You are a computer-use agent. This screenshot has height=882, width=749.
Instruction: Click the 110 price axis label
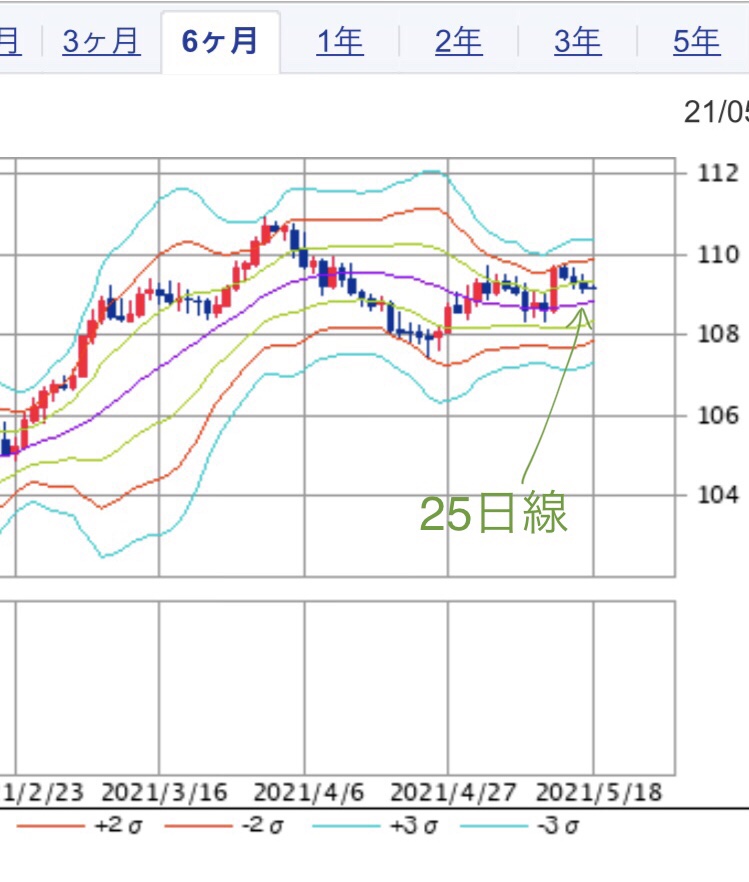point(718,255)
